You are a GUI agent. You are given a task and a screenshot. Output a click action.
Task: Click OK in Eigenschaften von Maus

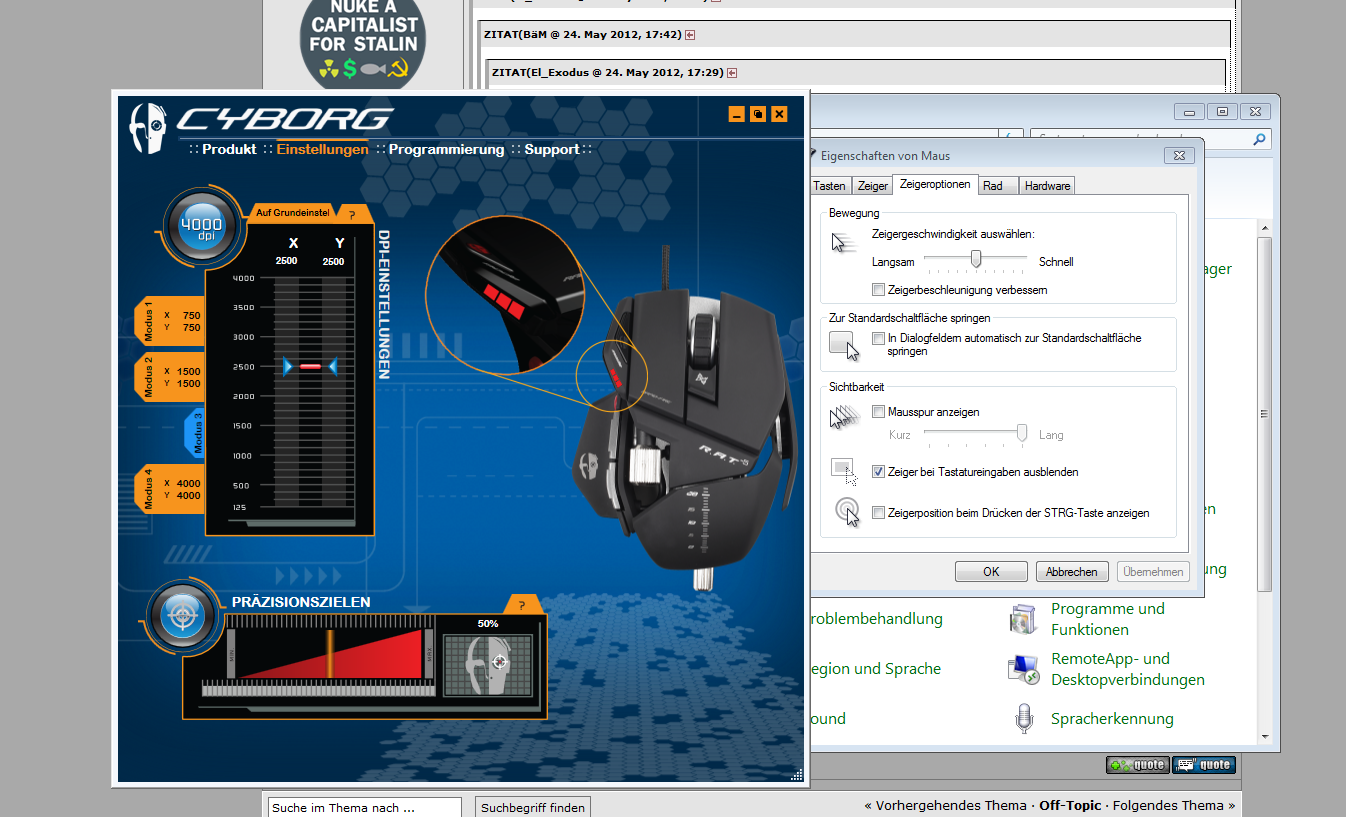tap(991, 572)
